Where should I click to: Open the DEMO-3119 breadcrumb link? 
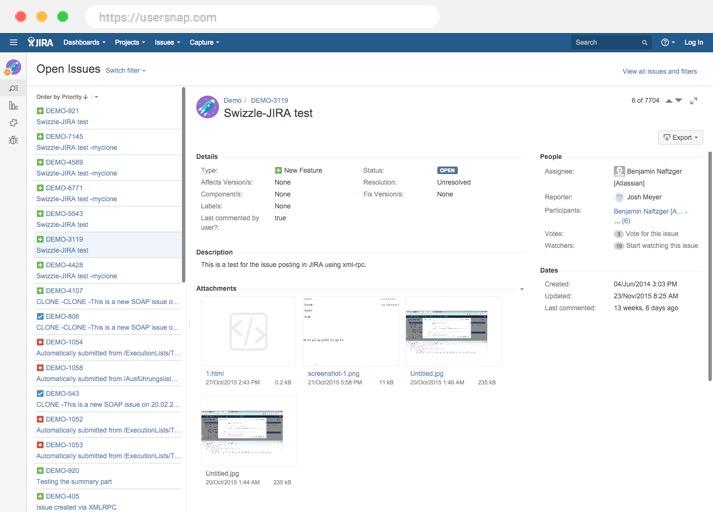(269, 100)
